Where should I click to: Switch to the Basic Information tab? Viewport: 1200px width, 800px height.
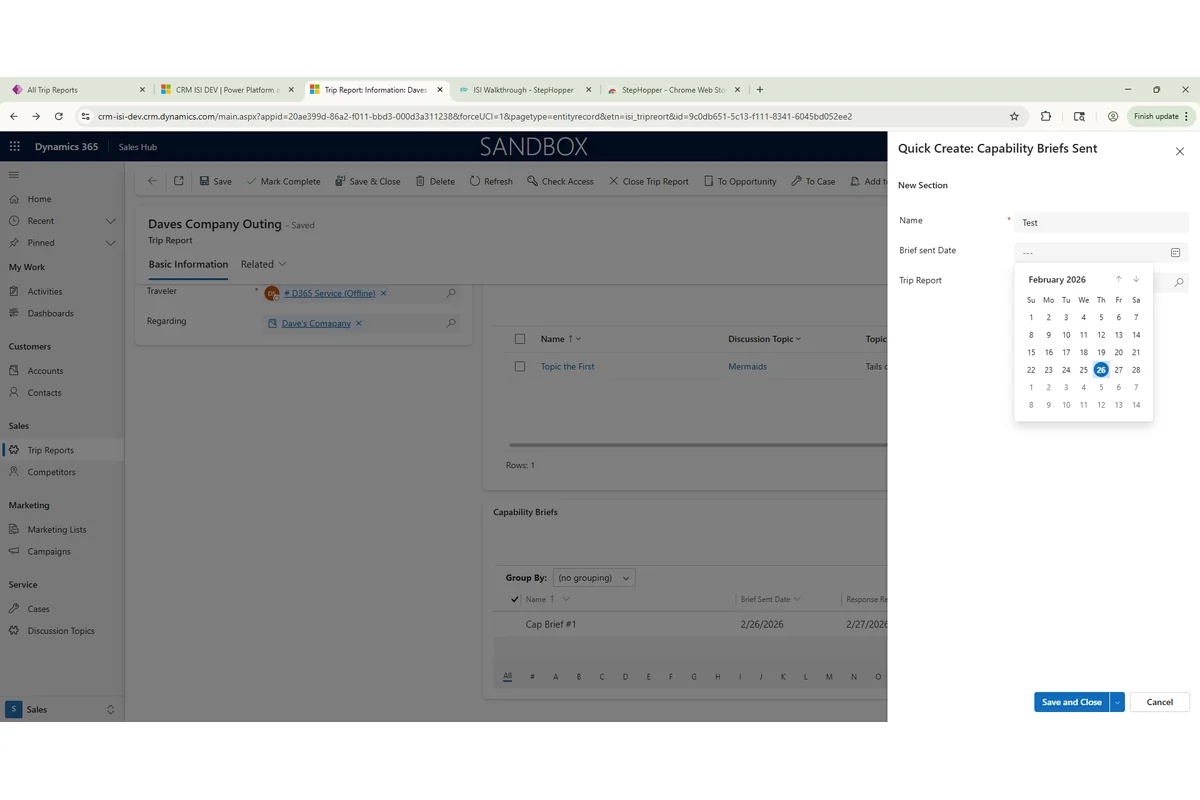point(187,264)
